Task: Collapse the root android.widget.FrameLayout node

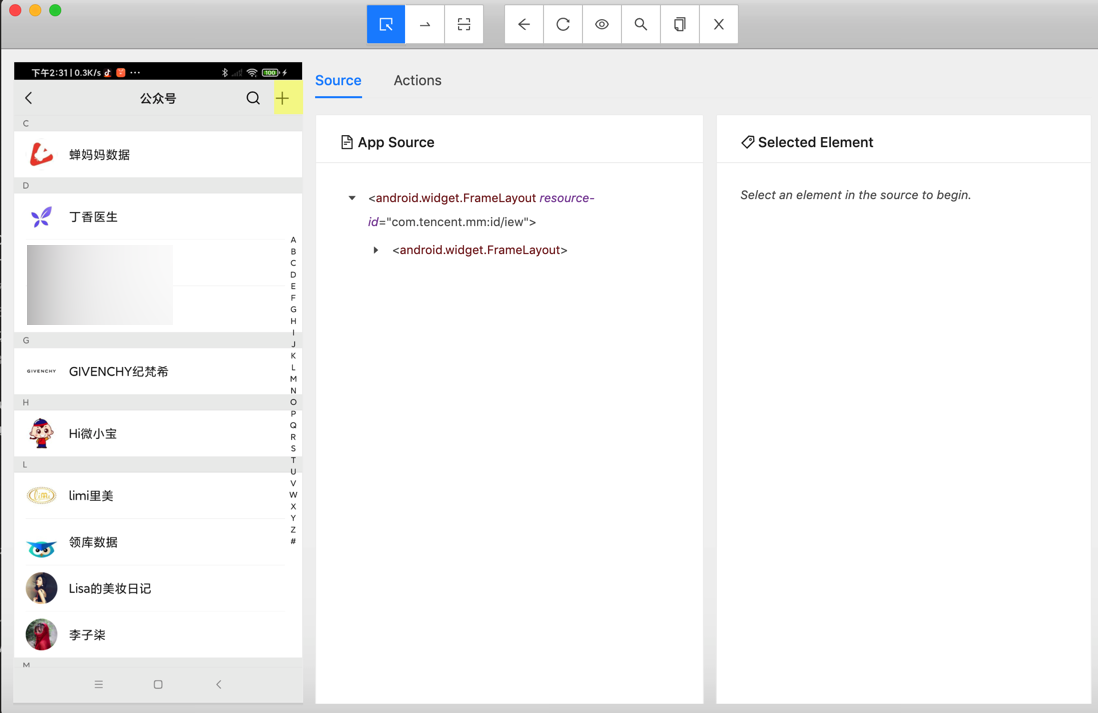Action: point(352,198)
